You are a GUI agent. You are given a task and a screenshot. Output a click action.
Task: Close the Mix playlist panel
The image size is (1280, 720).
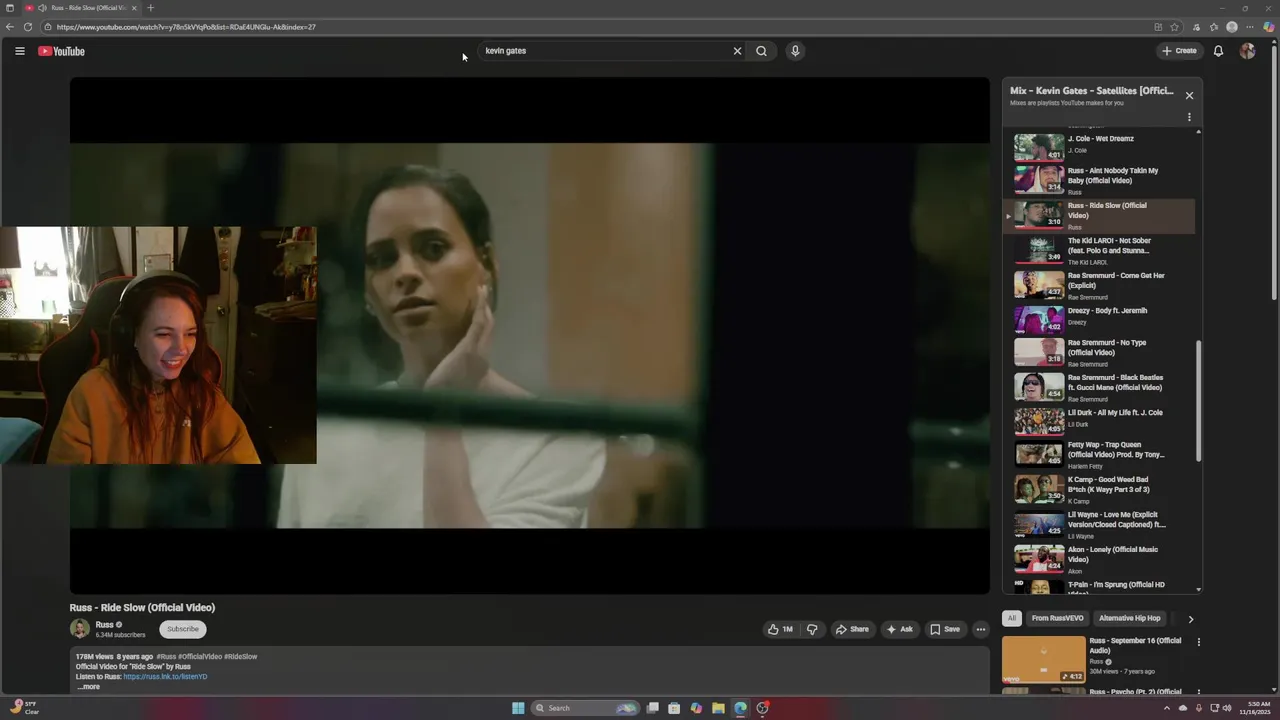click(x=1189, y=95)
